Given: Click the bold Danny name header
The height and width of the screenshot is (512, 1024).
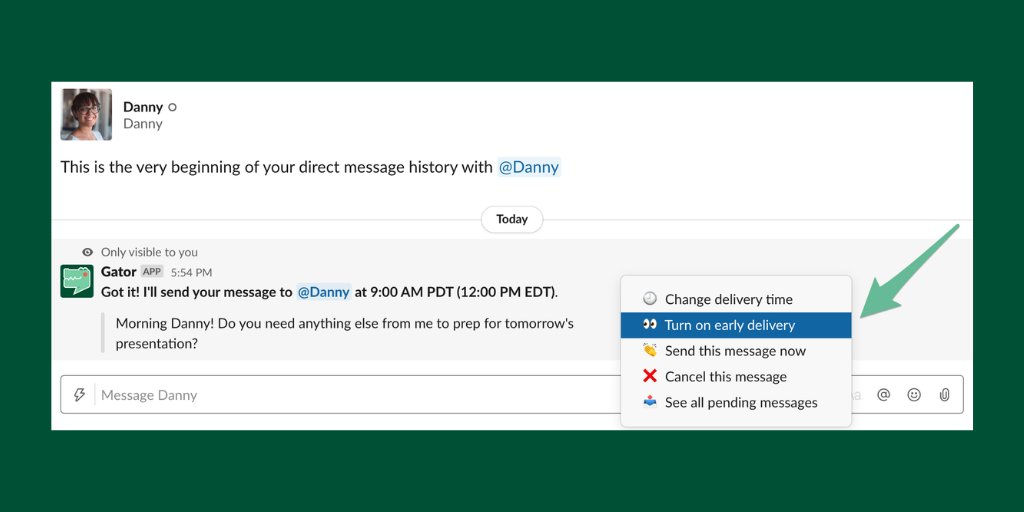Looking at the screenshot, I should [143, 107].
